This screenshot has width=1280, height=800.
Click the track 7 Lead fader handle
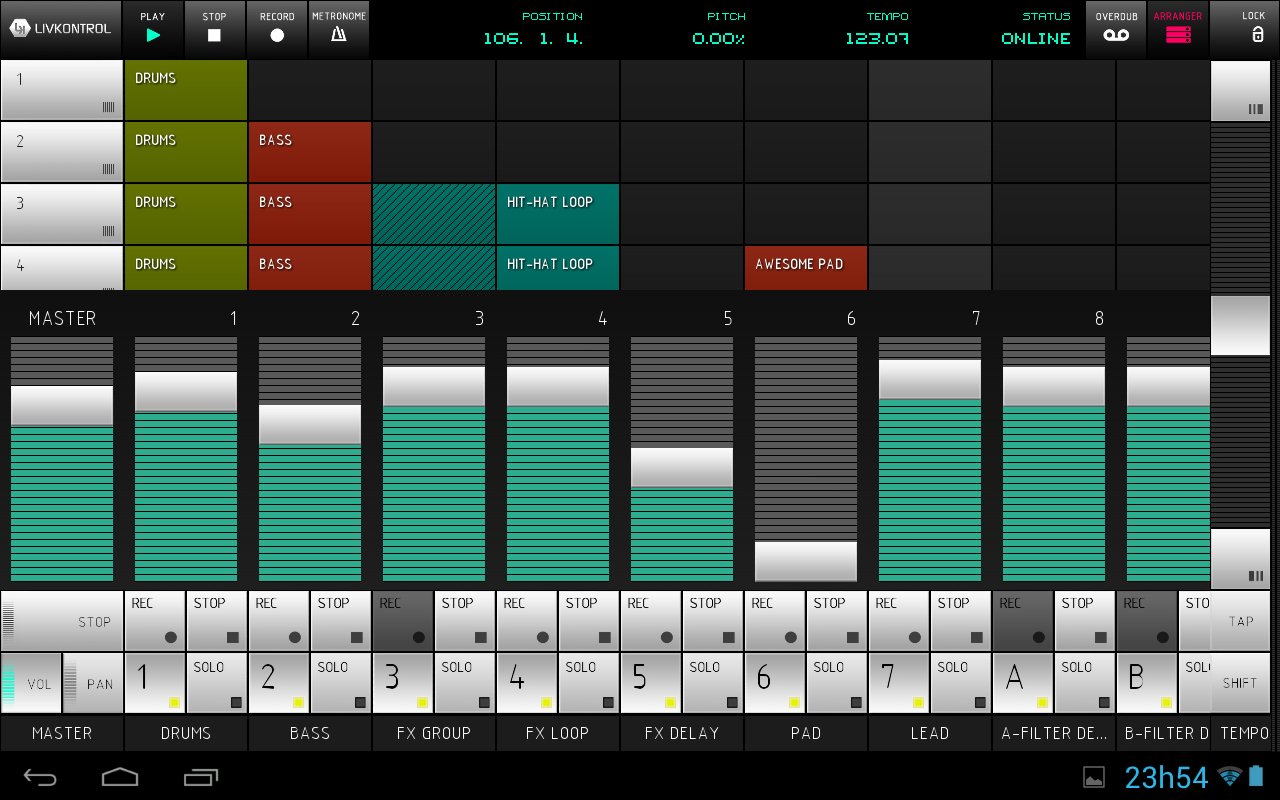(x=930, y=379)
